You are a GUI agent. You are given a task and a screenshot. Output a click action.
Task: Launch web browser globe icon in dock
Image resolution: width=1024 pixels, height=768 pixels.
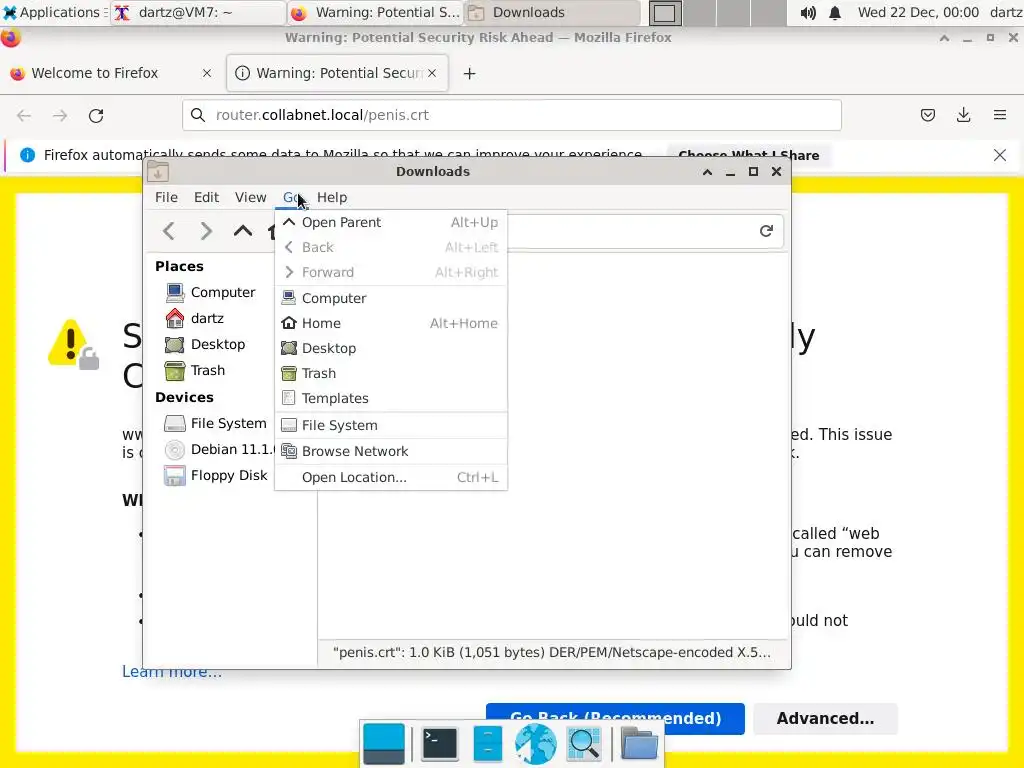pyautogui.click(x=536, y=743)
